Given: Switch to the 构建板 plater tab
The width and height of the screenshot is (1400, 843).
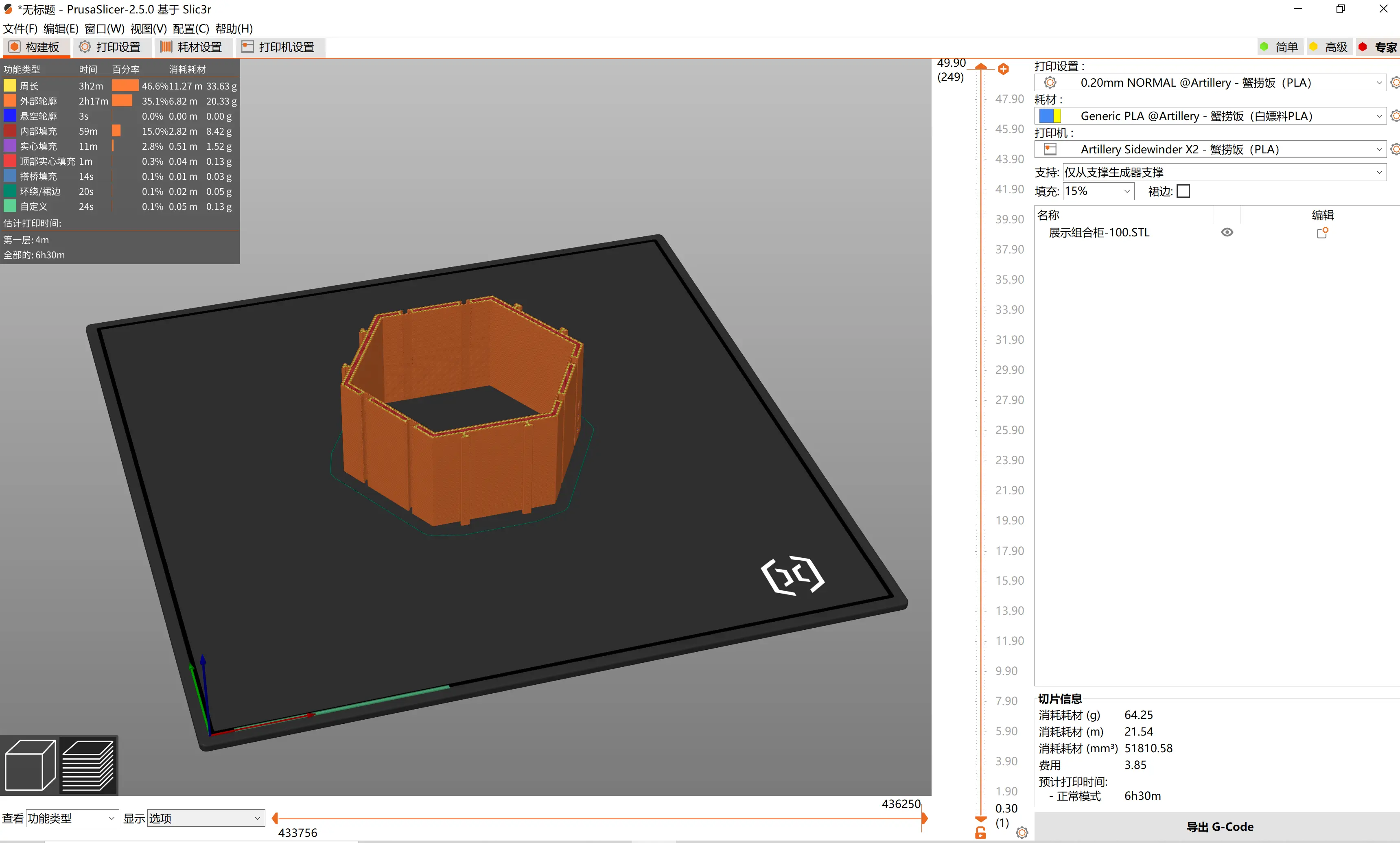Looking at the screenshot, I should tap(36, 47).
